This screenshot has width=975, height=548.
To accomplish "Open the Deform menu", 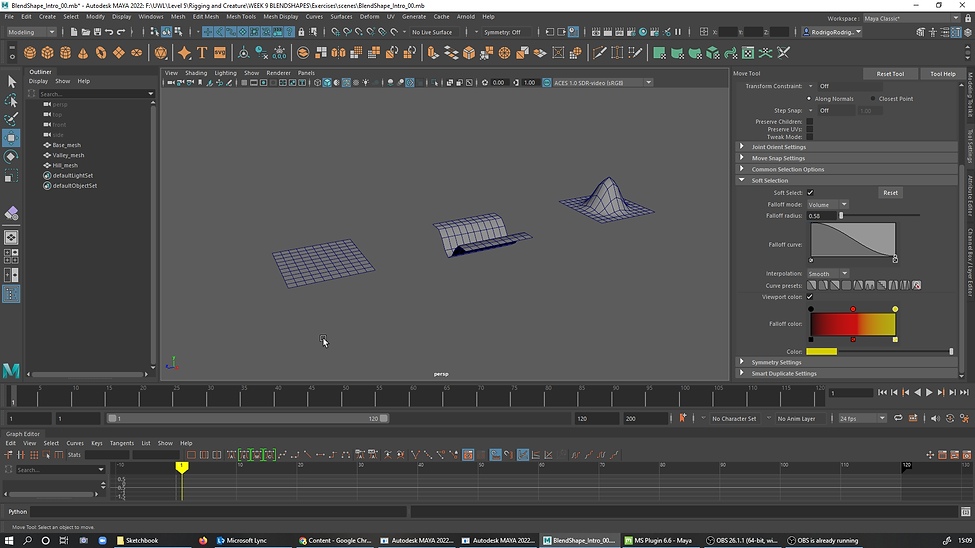I will click(x=369, y=17).
